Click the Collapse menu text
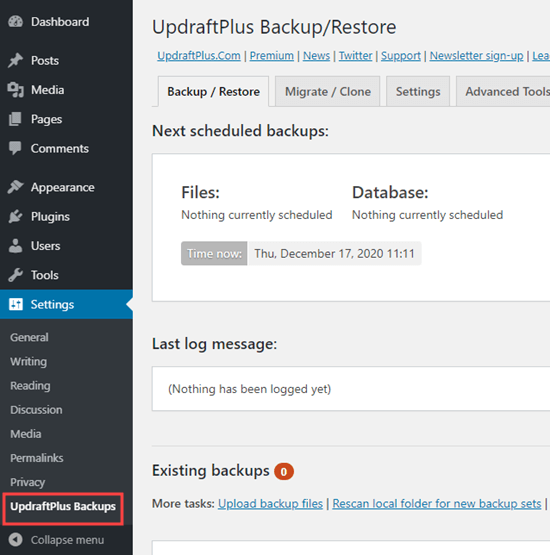The width and height of the screenshot is (550, 555). pos(67,540)
